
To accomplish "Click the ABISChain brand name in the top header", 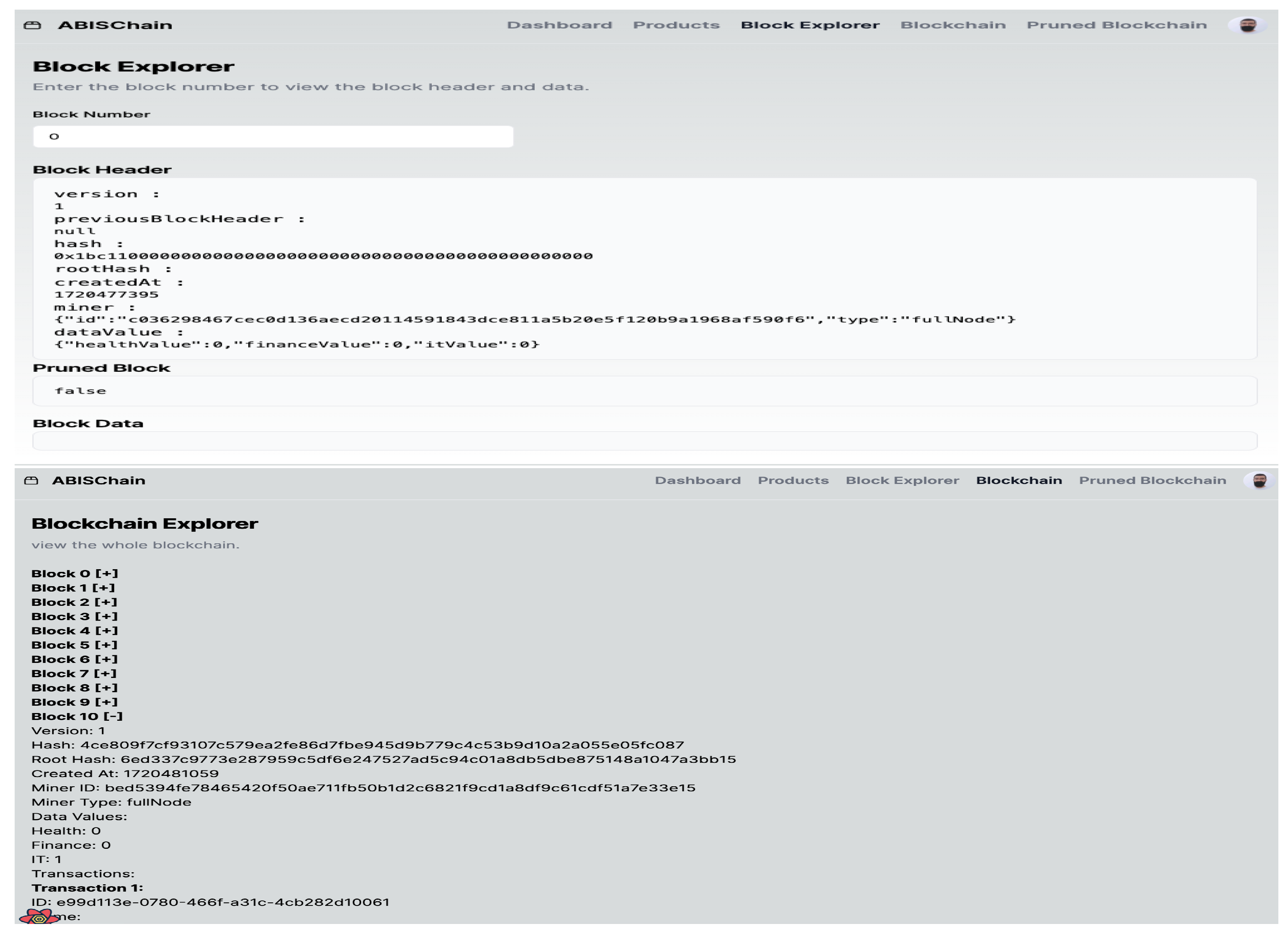I will coord(115,25).
